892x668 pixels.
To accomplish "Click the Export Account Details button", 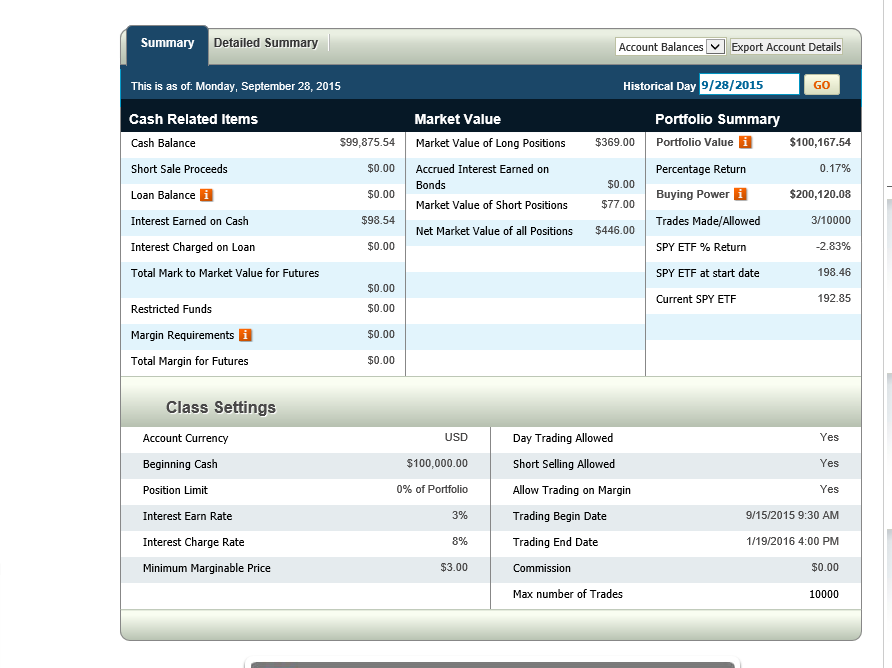I will click(x=786, y=47).
